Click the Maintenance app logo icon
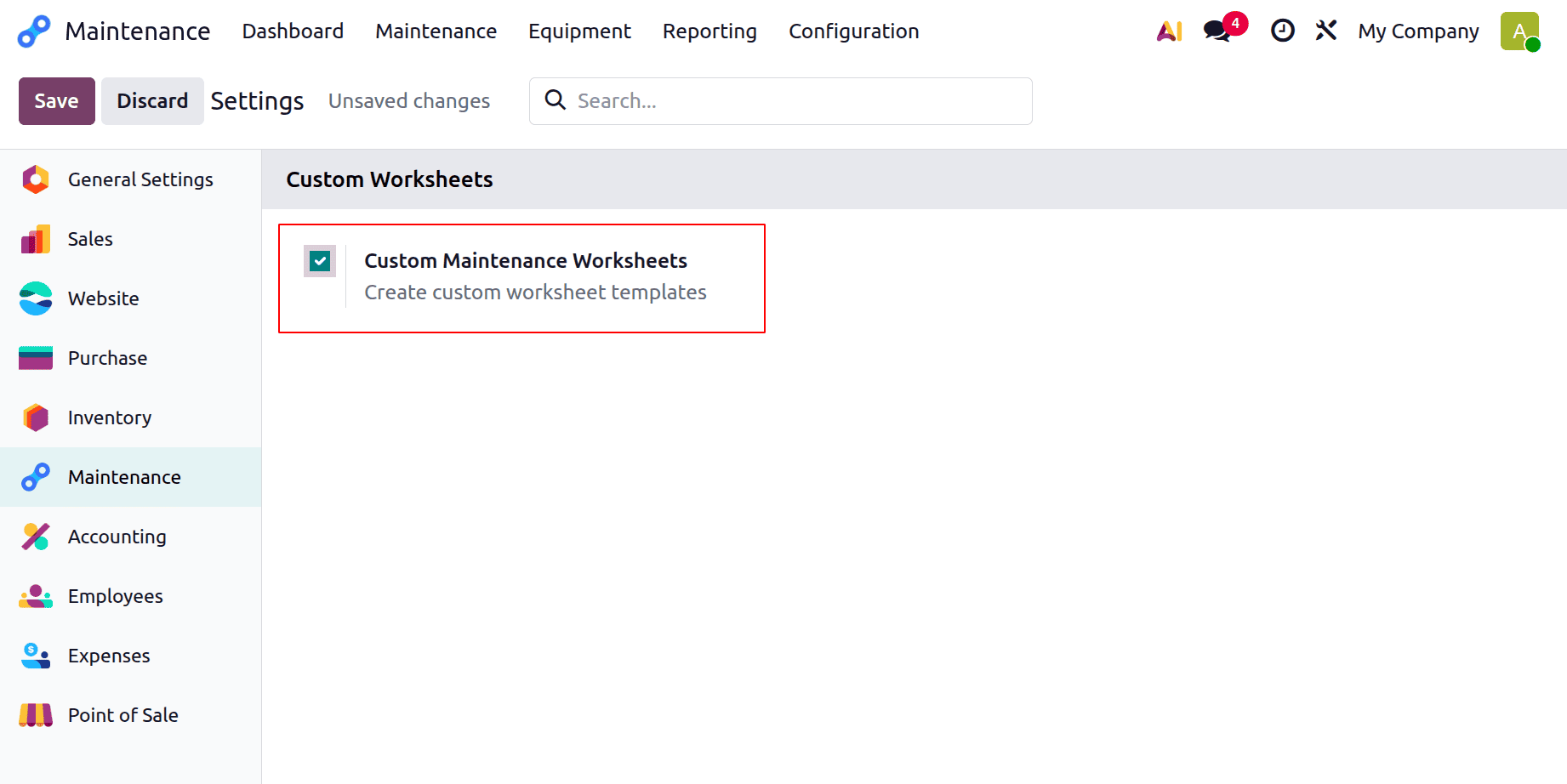The image size is (1567, 784). (34, 31)
